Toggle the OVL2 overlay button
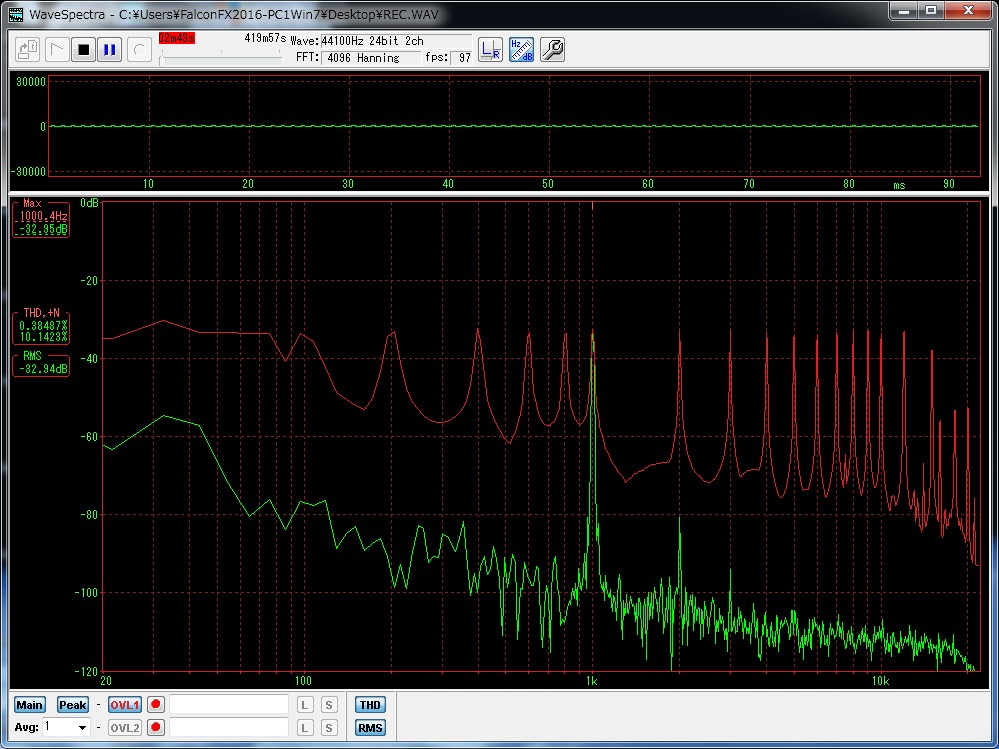 (124, 728)
